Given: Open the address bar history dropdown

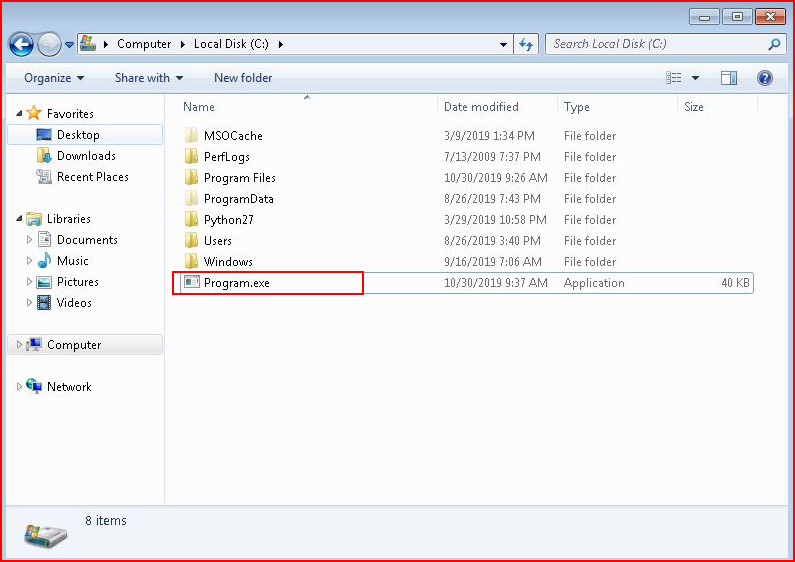Looking at the screenshot, I should 503,45.
